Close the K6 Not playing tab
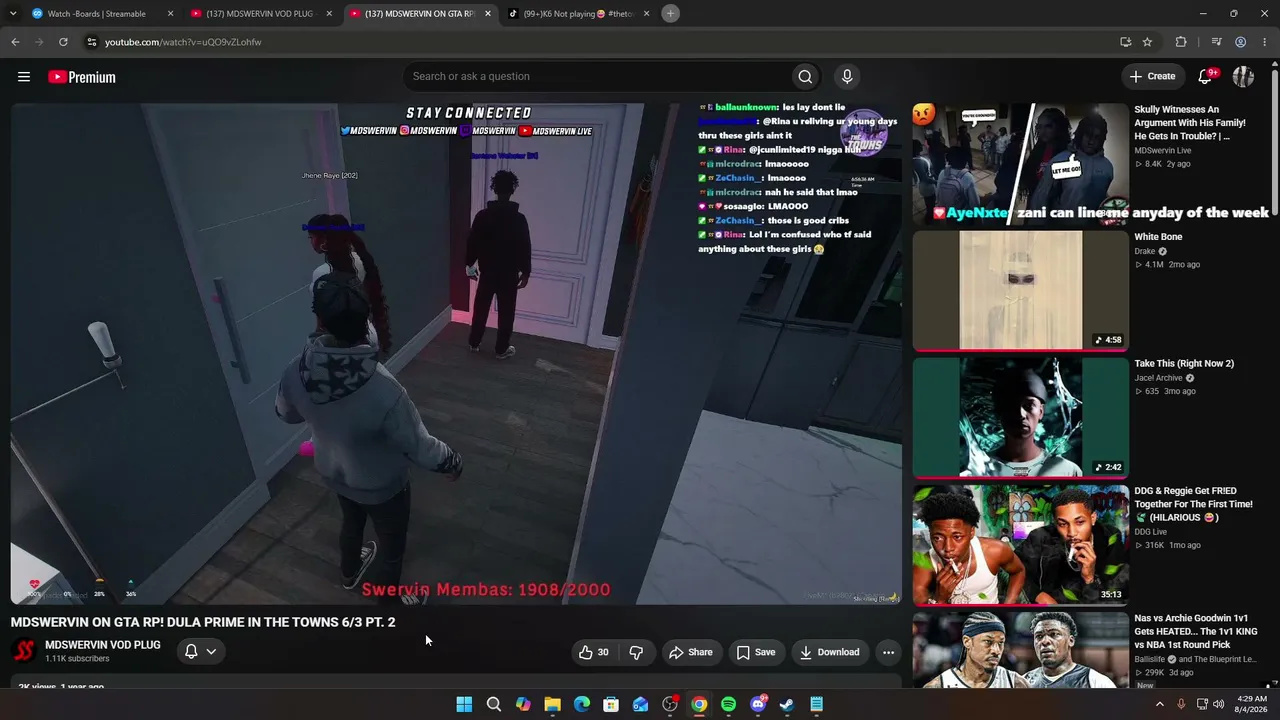Viewport: 1280px width, 720px height. coord(646,14)
